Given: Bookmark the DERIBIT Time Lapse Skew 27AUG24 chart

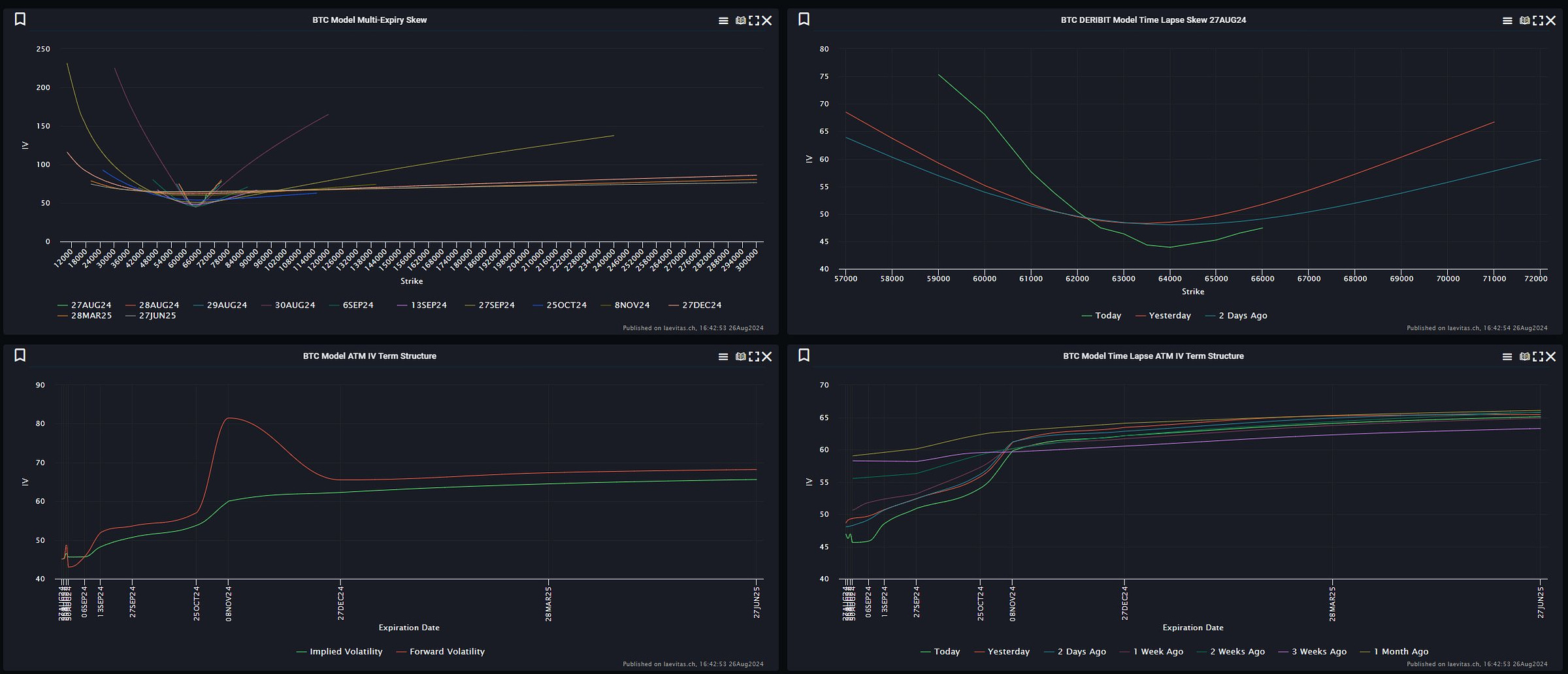Looking at the screenshot, I should point(804,20).
